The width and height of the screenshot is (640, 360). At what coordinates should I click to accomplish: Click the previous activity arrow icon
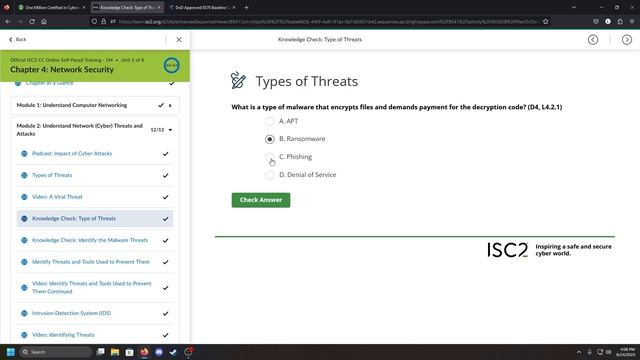pyautogui.click(x=593, y=40)
